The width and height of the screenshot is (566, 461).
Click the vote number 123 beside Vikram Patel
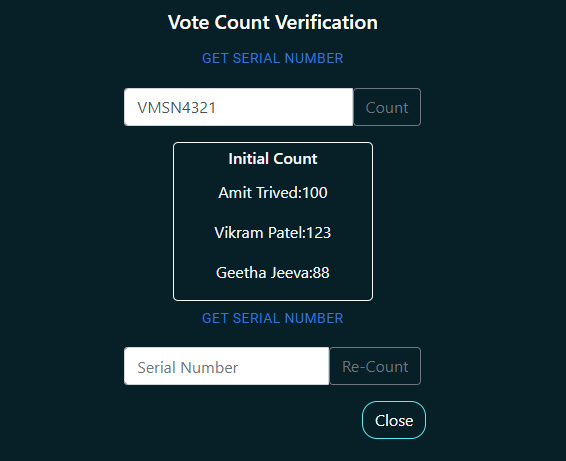319,233
